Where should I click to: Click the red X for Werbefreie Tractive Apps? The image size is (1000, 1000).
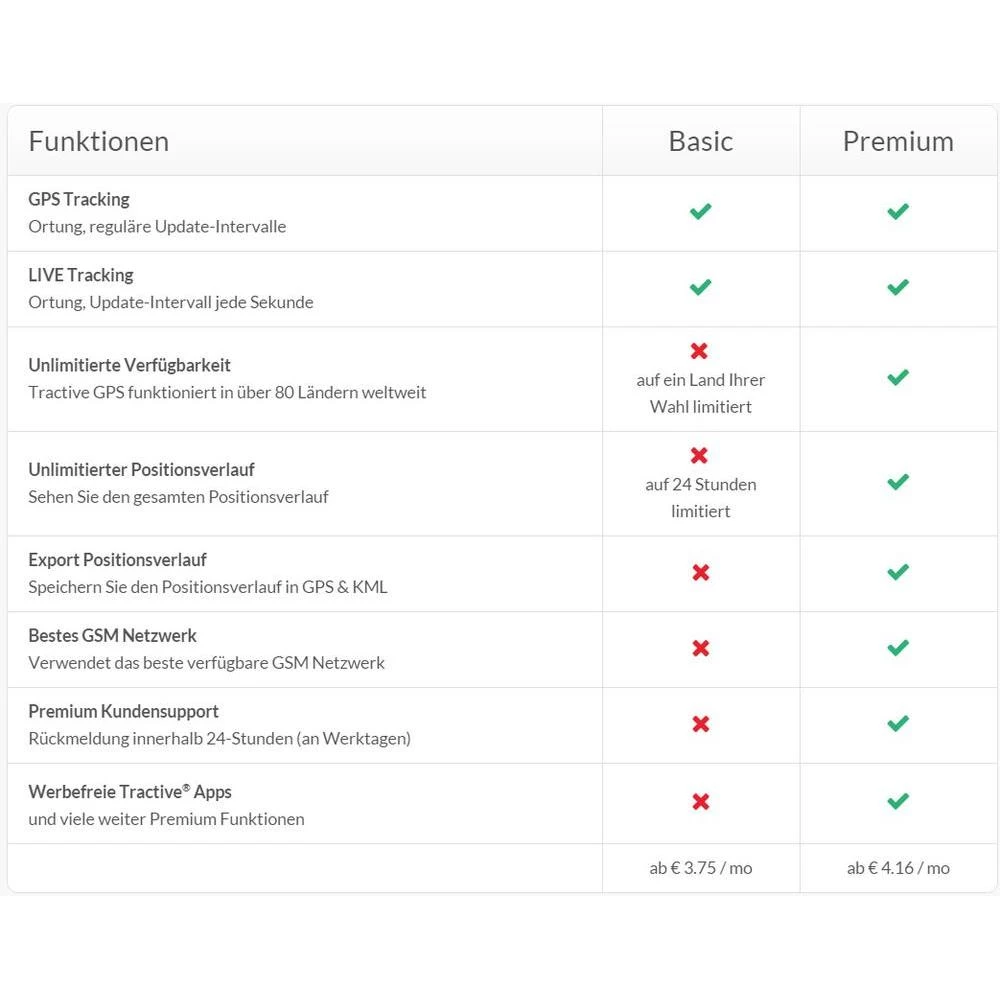(x=700, y=802)
